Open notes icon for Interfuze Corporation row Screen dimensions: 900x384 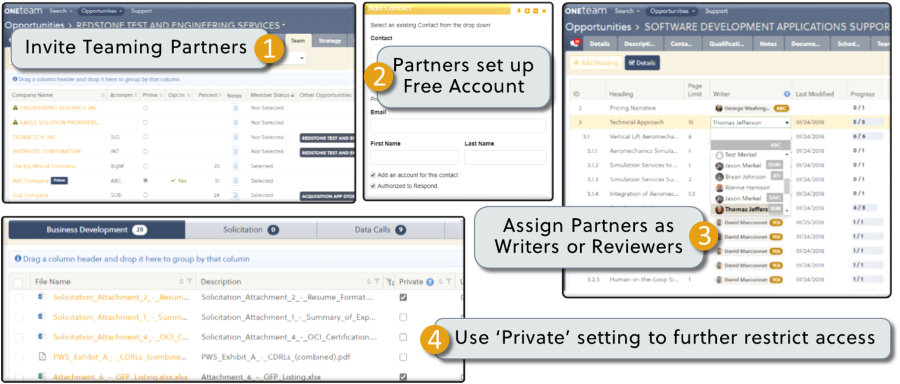click(x=235, y=152)
